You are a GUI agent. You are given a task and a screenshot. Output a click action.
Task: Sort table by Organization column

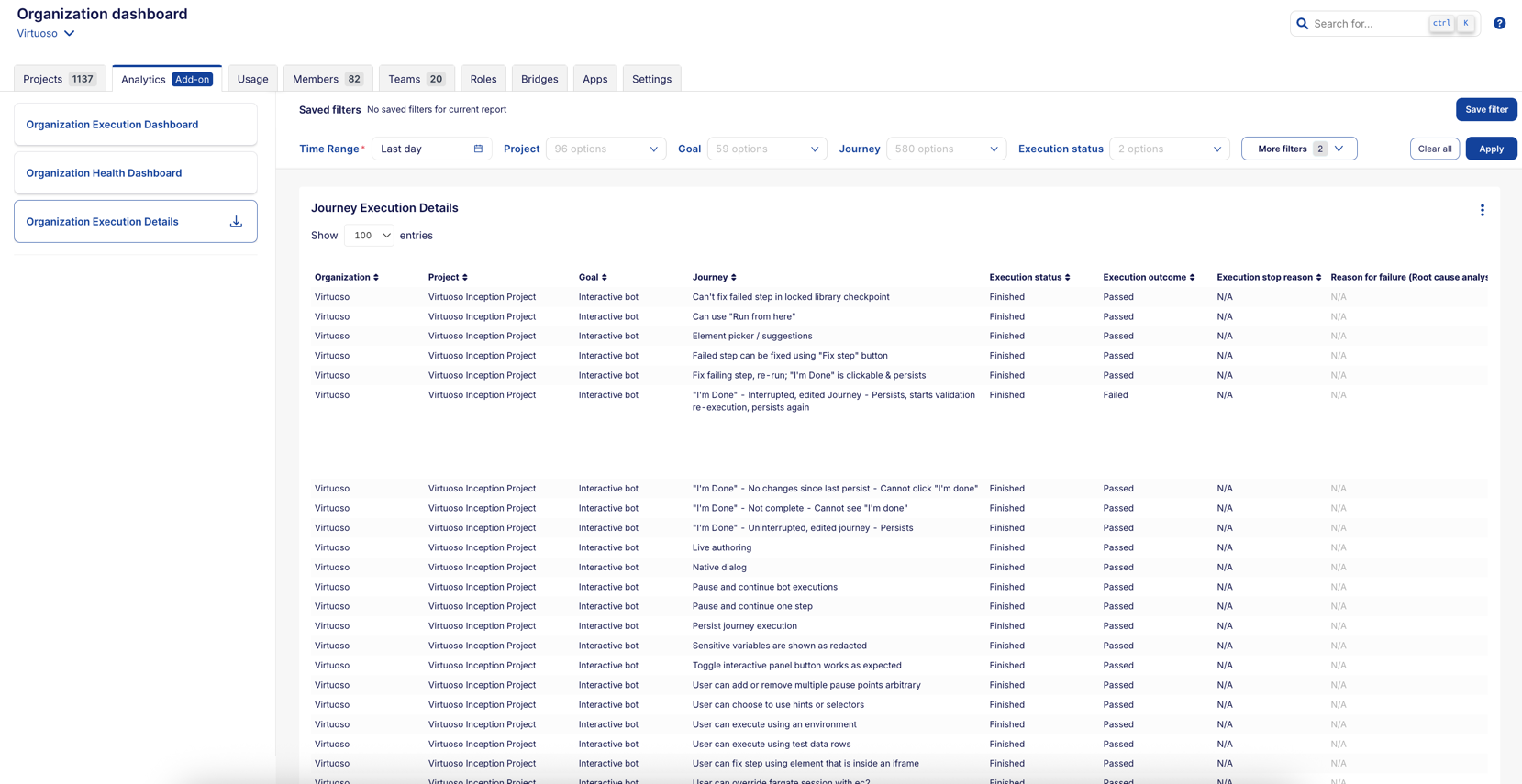(x=376, y=278)
